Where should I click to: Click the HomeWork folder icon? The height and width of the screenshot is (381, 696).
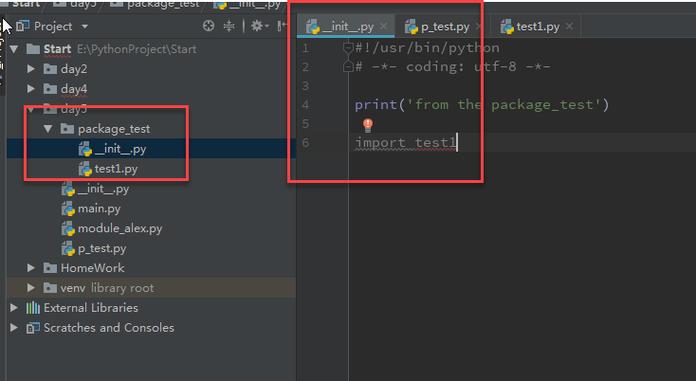pyautogui.click(x=50, y=268)
